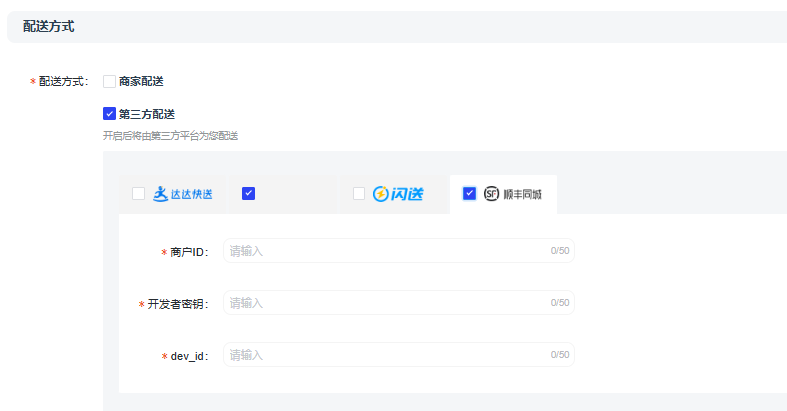This screenshot has height=411, width=787.
Task: Click the 第三方配送 option label text
Action: pos(147,114)
